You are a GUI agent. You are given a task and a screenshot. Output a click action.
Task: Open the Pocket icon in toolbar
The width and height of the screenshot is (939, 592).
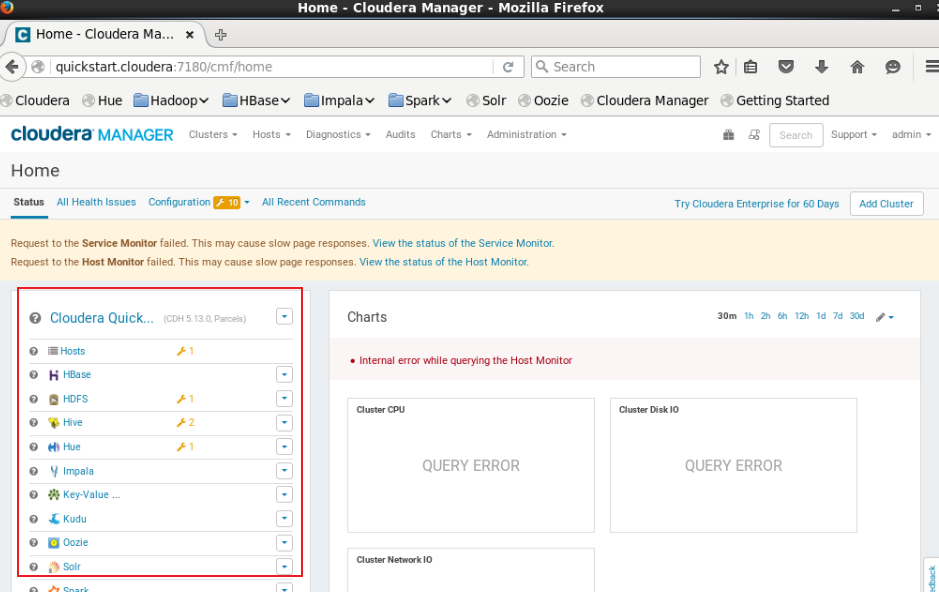(786, 67)
